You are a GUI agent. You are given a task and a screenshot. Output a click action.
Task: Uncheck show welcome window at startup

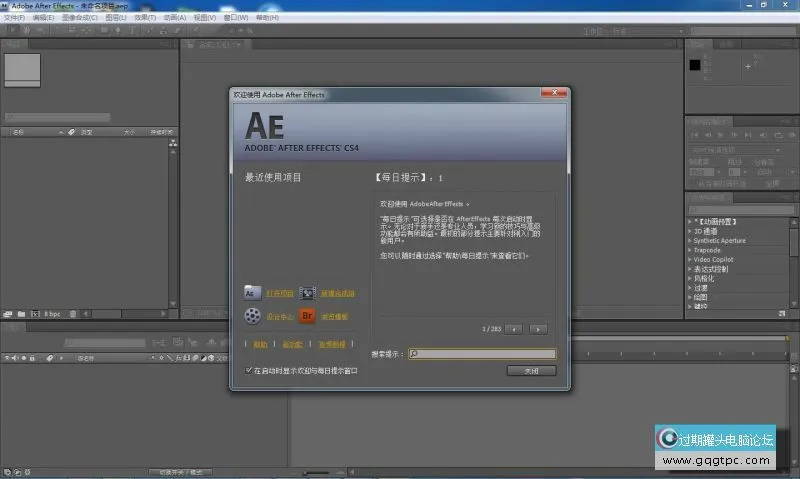(x=248, y=370)
